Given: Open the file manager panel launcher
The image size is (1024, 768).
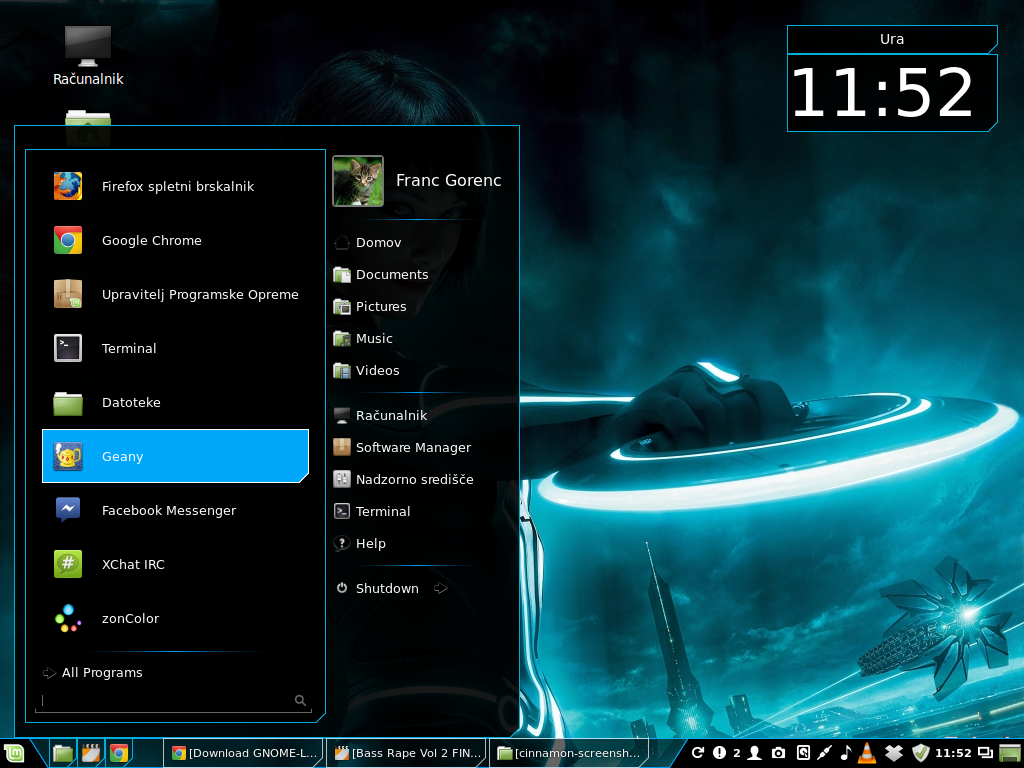Looking at the screenshot, I should point(63,753).
